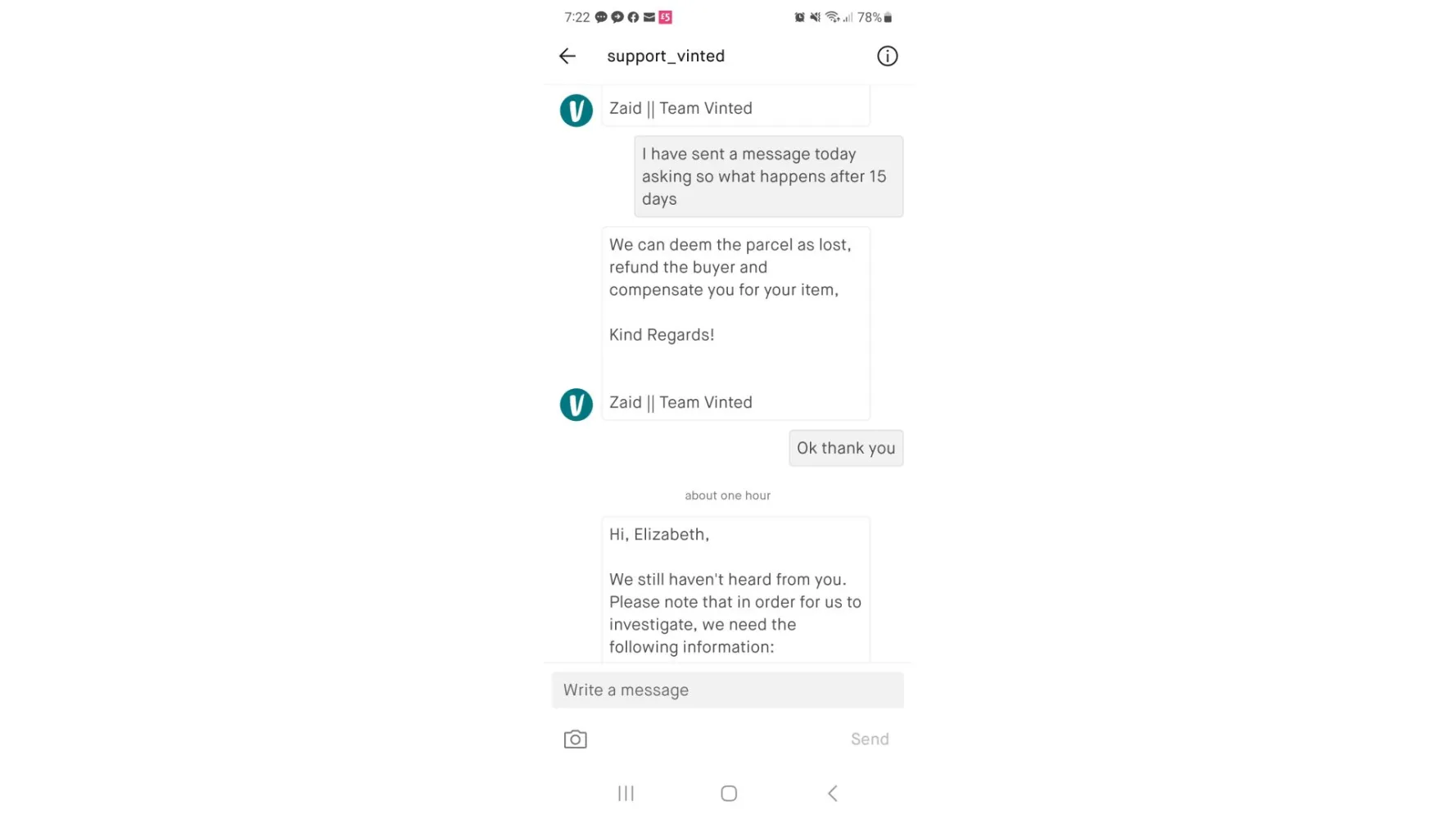
Task: Tap the lower Vinted avatar by Zaid signature
Action: (x=576, y=404)
